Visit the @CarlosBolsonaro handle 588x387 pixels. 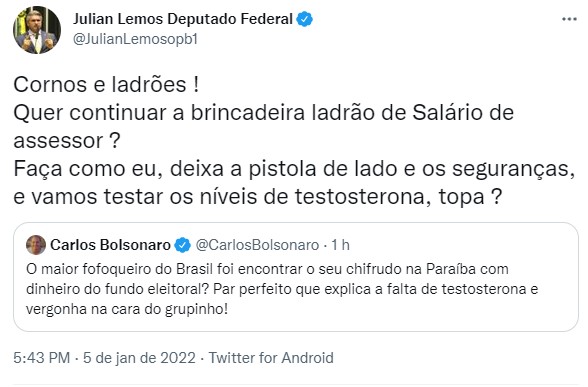257,245
